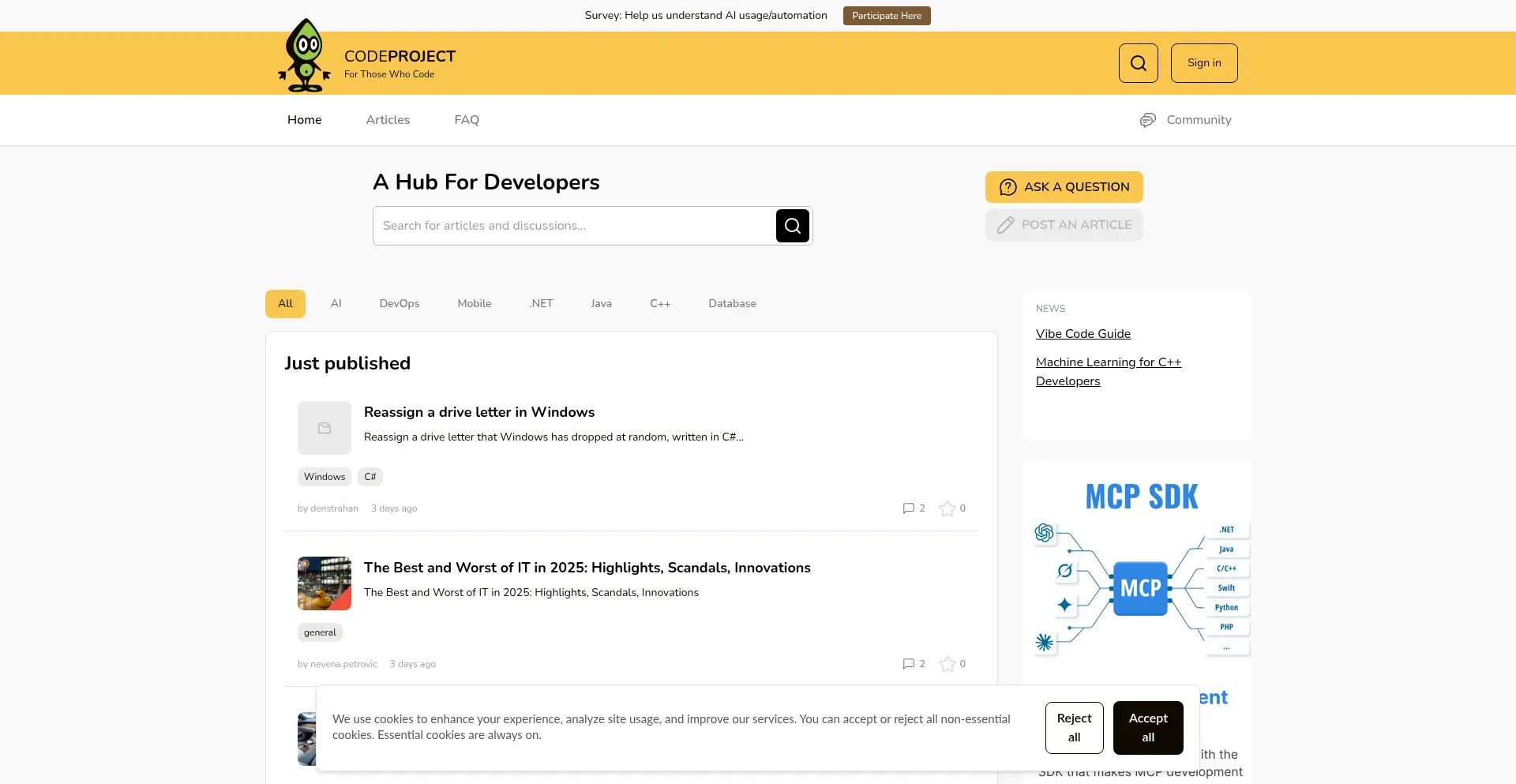Image resolution: width=1516 pixels, height=784 pixels.
Task: Click the Sign in button
Action: pyautogui.click(x=1203, y=62)
